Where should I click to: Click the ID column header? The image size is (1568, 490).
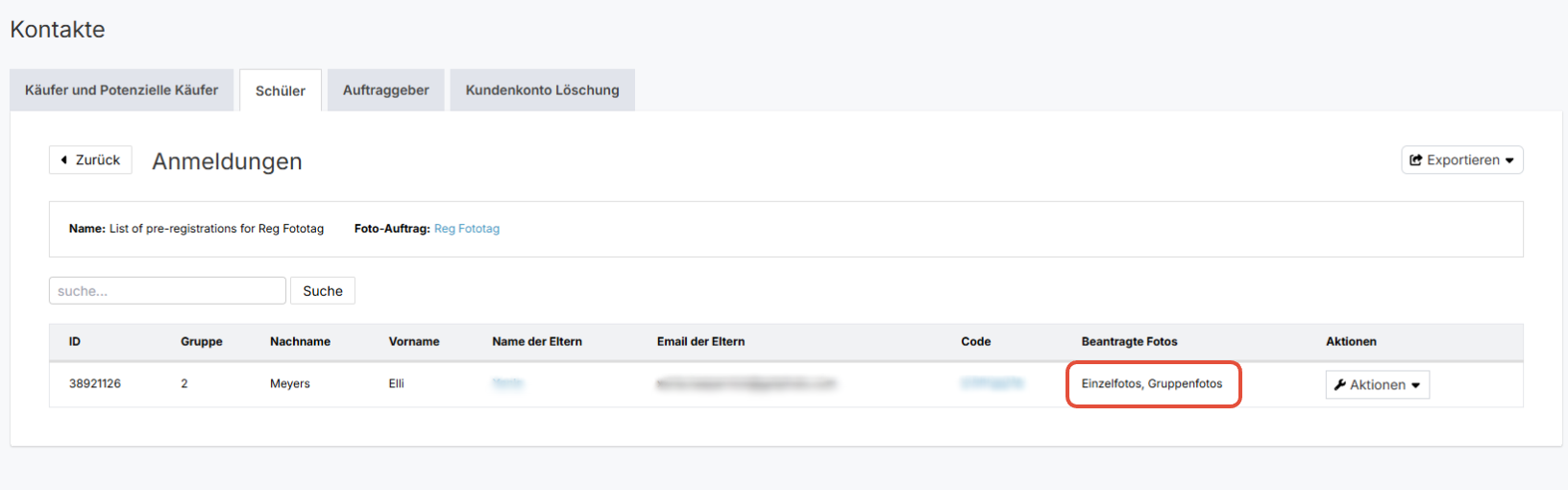[75, 341]
